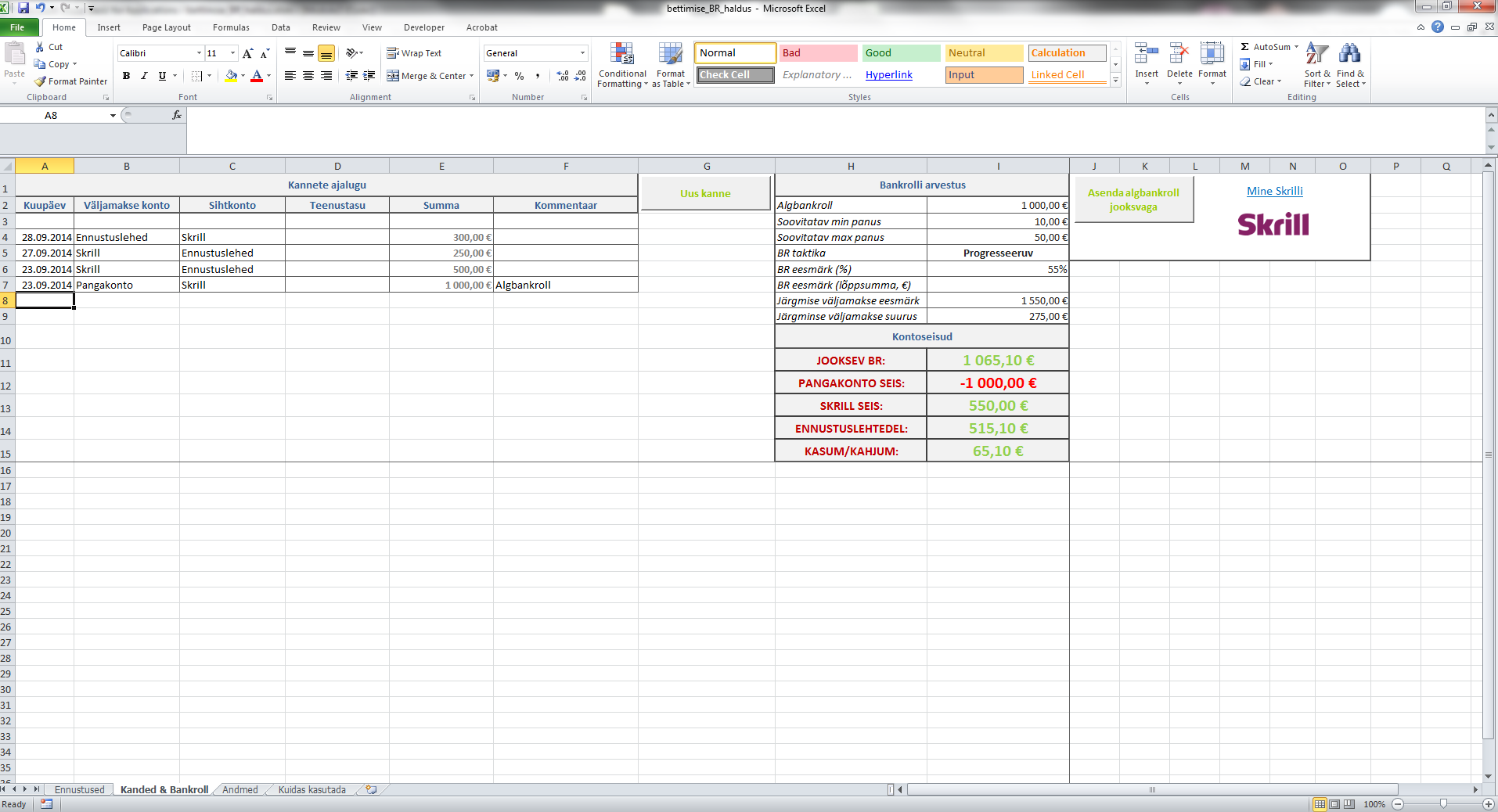Open the Formulas ribbon tab
The image size is (1498, 812).
click(x=231, y=27)
